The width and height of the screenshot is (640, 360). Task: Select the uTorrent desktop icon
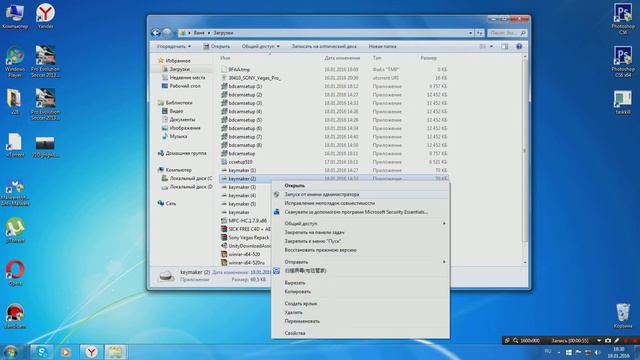coord(15,231)
